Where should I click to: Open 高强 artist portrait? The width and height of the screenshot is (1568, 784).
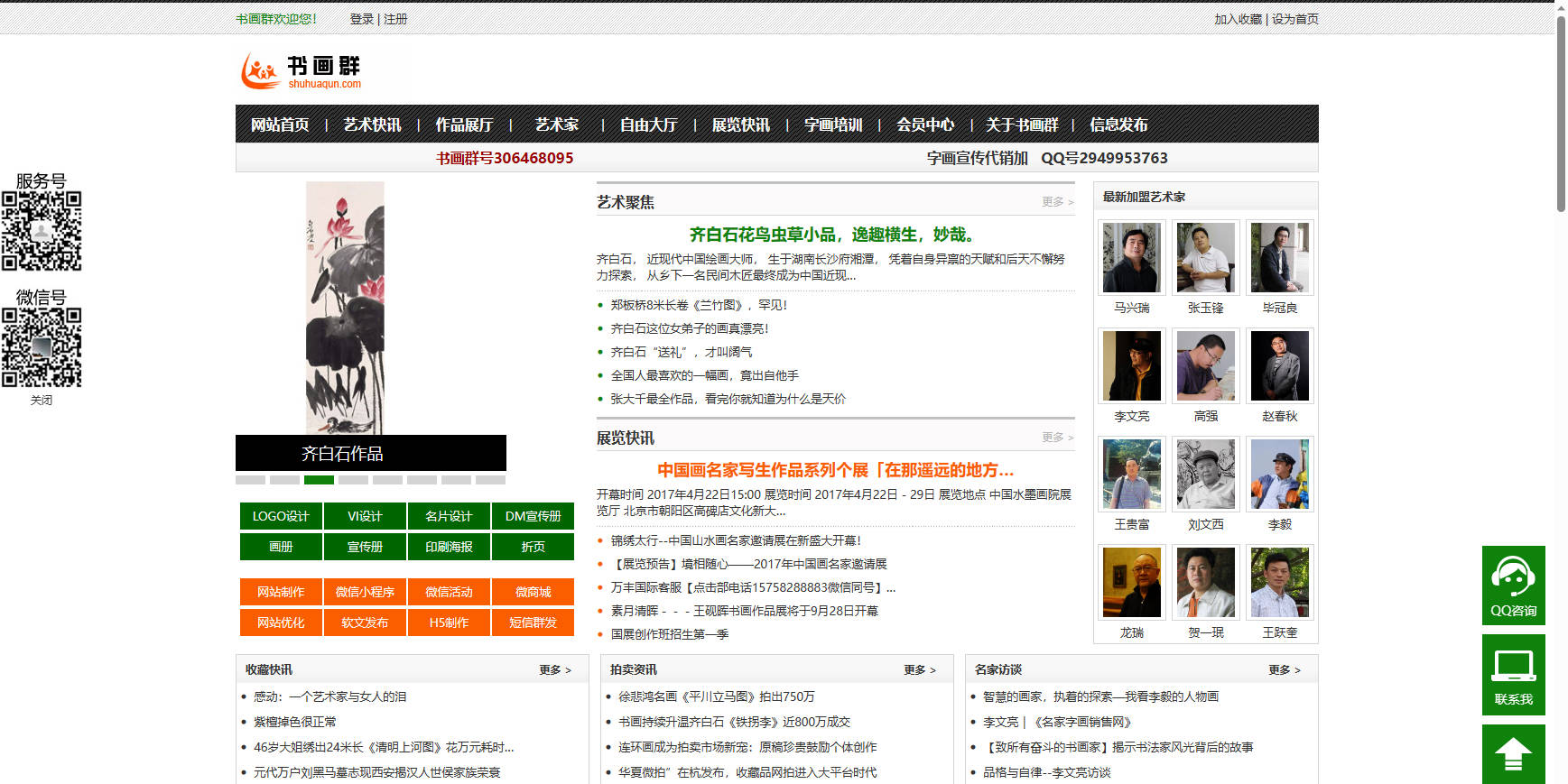pos(1206,366)
